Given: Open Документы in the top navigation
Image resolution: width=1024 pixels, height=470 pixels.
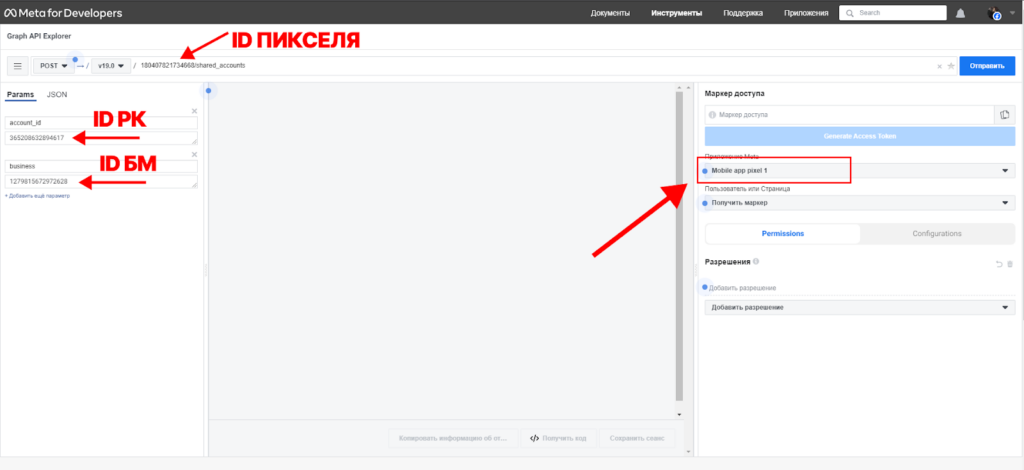Looking at the screenshot, I should coord(610,13).
